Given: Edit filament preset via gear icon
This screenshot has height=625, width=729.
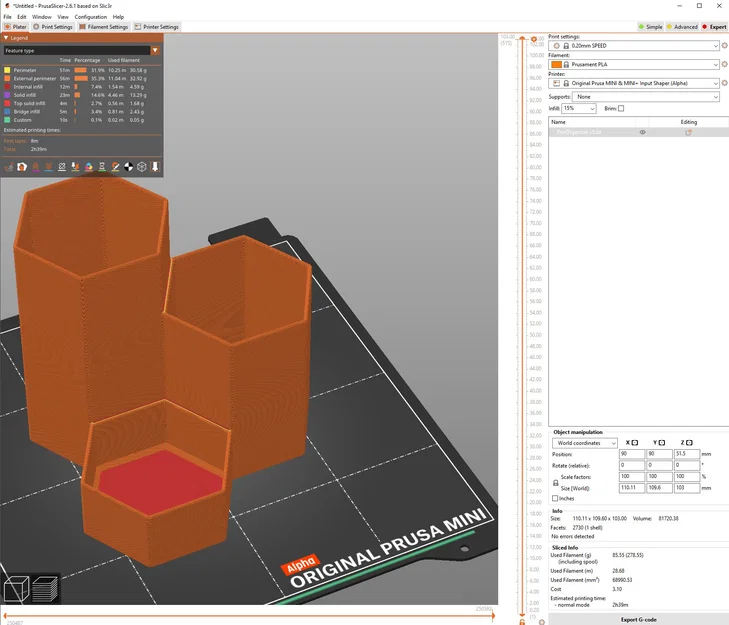Looking at the screenshot, I should (x=724, y=64).
